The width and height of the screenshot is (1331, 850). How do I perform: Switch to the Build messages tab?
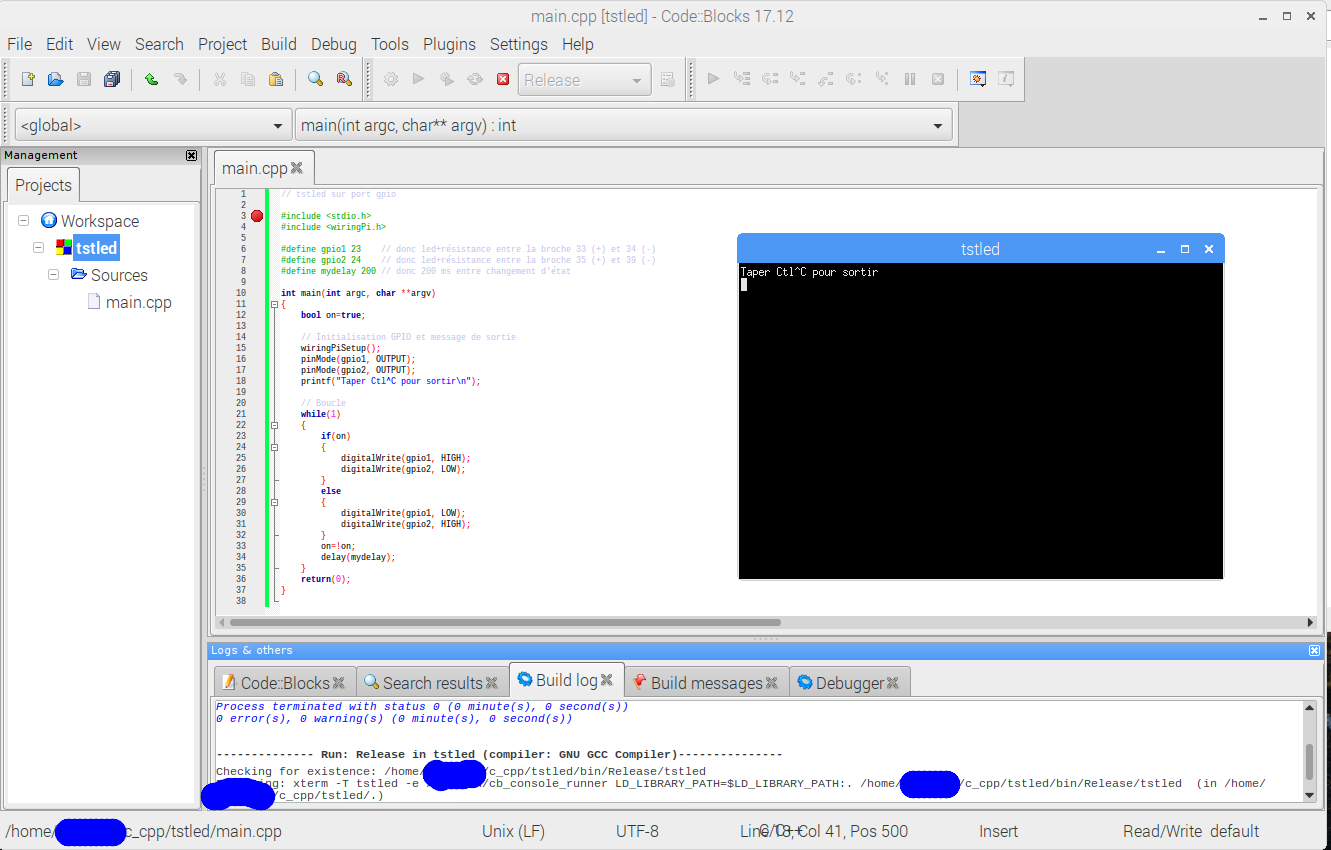[705, 683]
